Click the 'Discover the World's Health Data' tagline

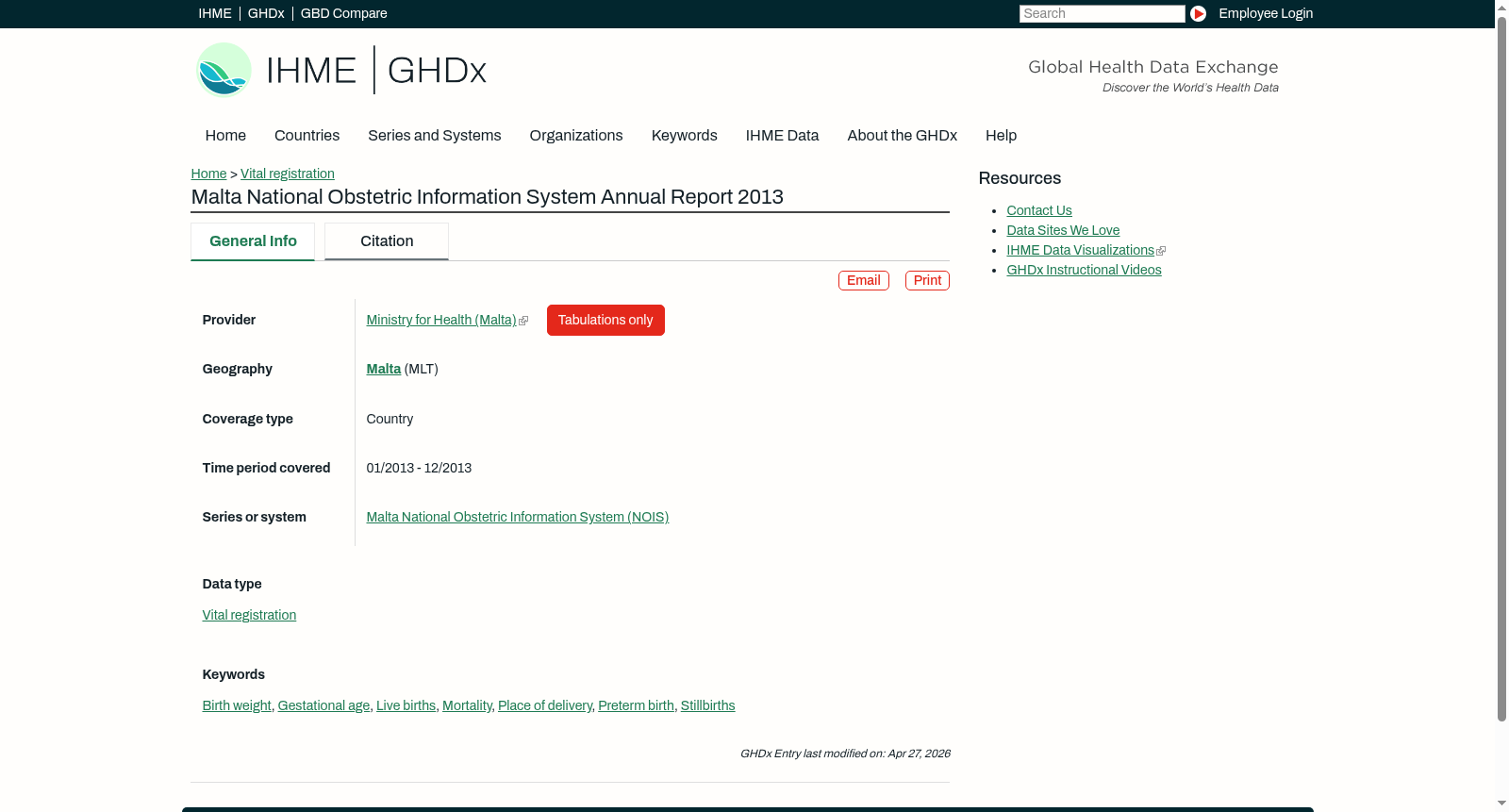tap(1190, 88)
